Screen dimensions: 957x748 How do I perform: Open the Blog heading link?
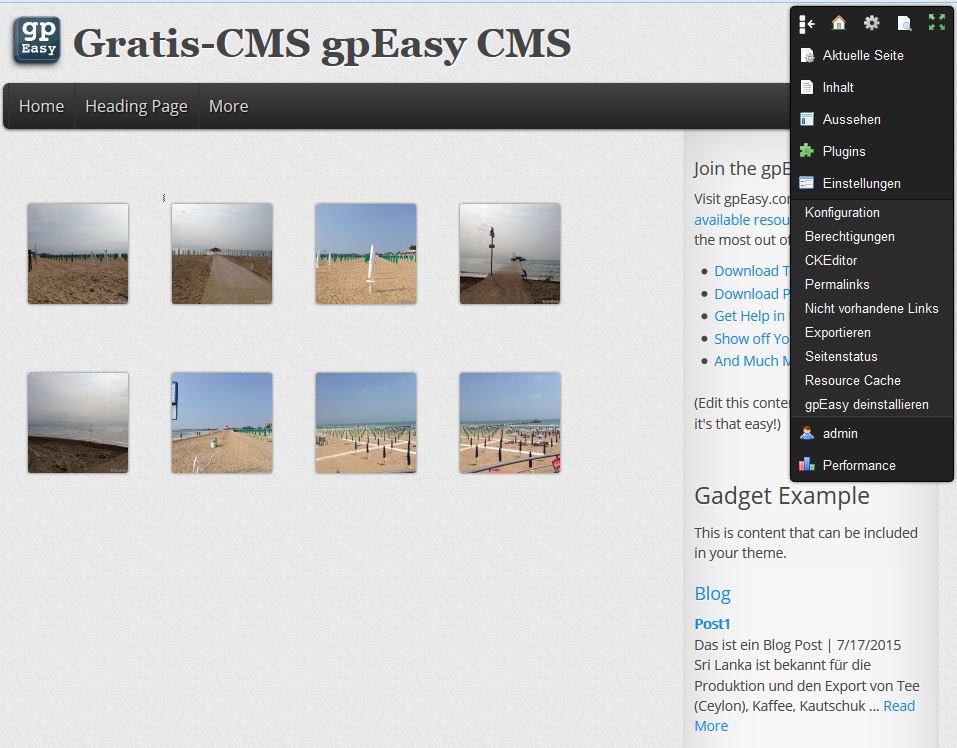[712, 594]
